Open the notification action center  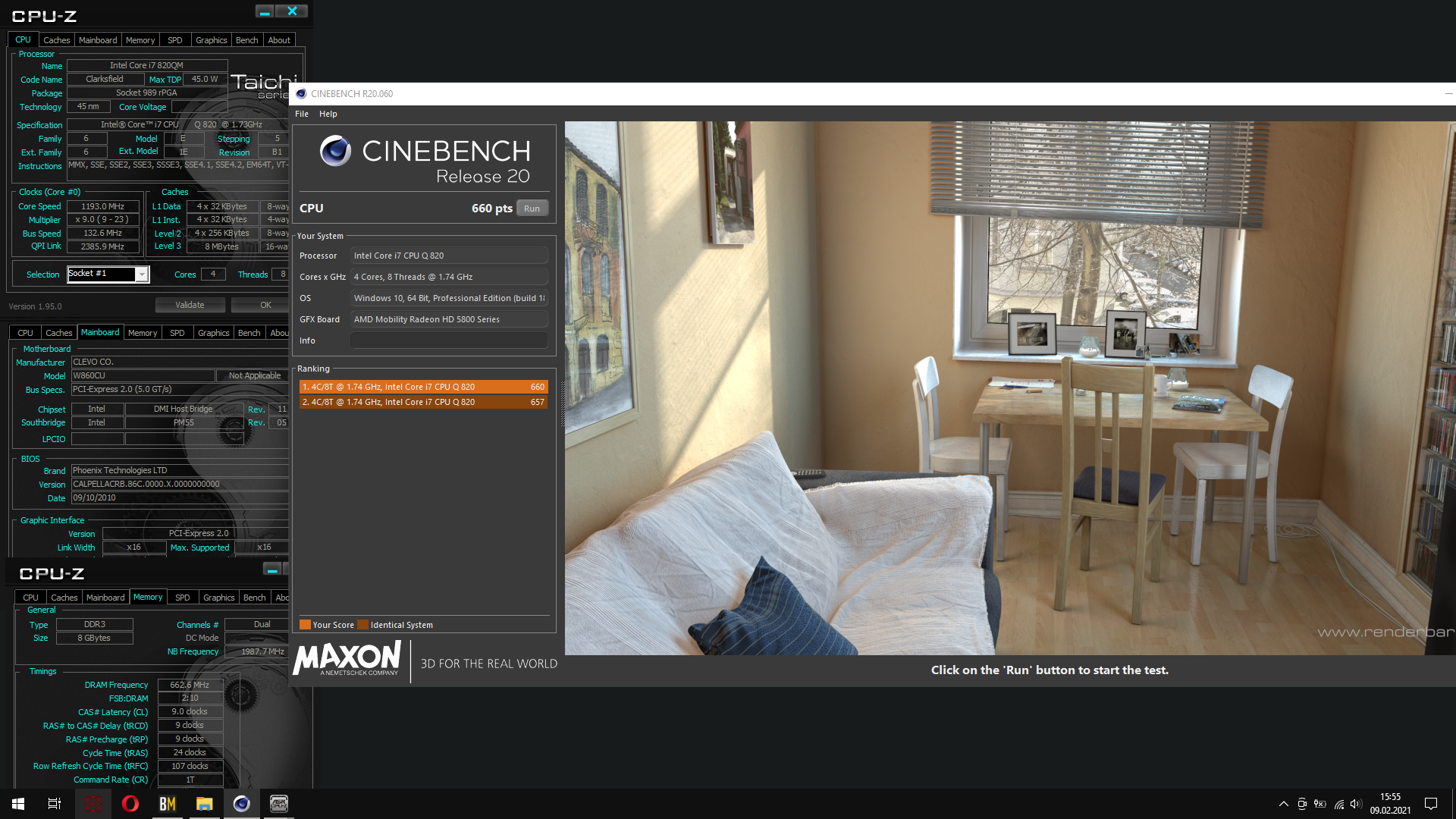[x=1431, y=804]
